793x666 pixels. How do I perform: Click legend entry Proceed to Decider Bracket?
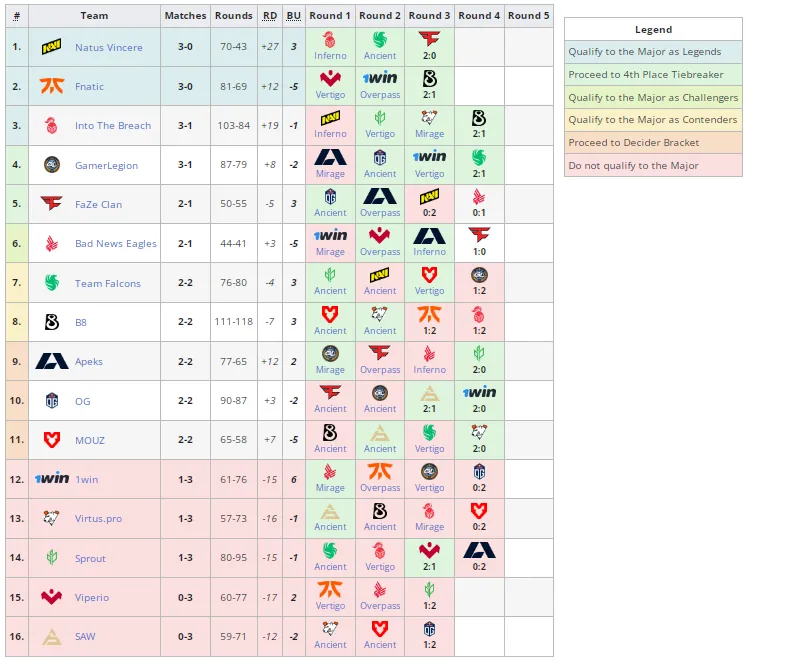pos(653,143)
